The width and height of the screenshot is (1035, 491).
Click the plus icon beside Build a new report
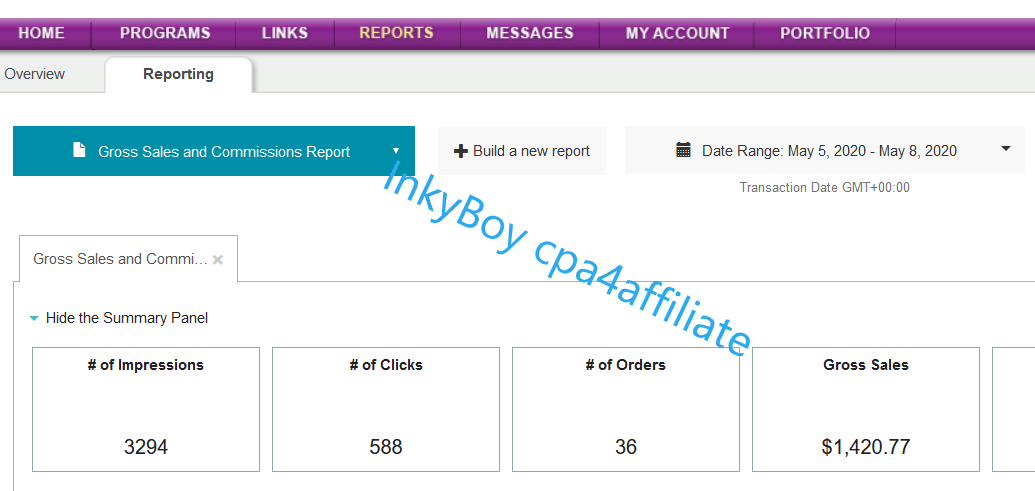[x=461, y=151]
